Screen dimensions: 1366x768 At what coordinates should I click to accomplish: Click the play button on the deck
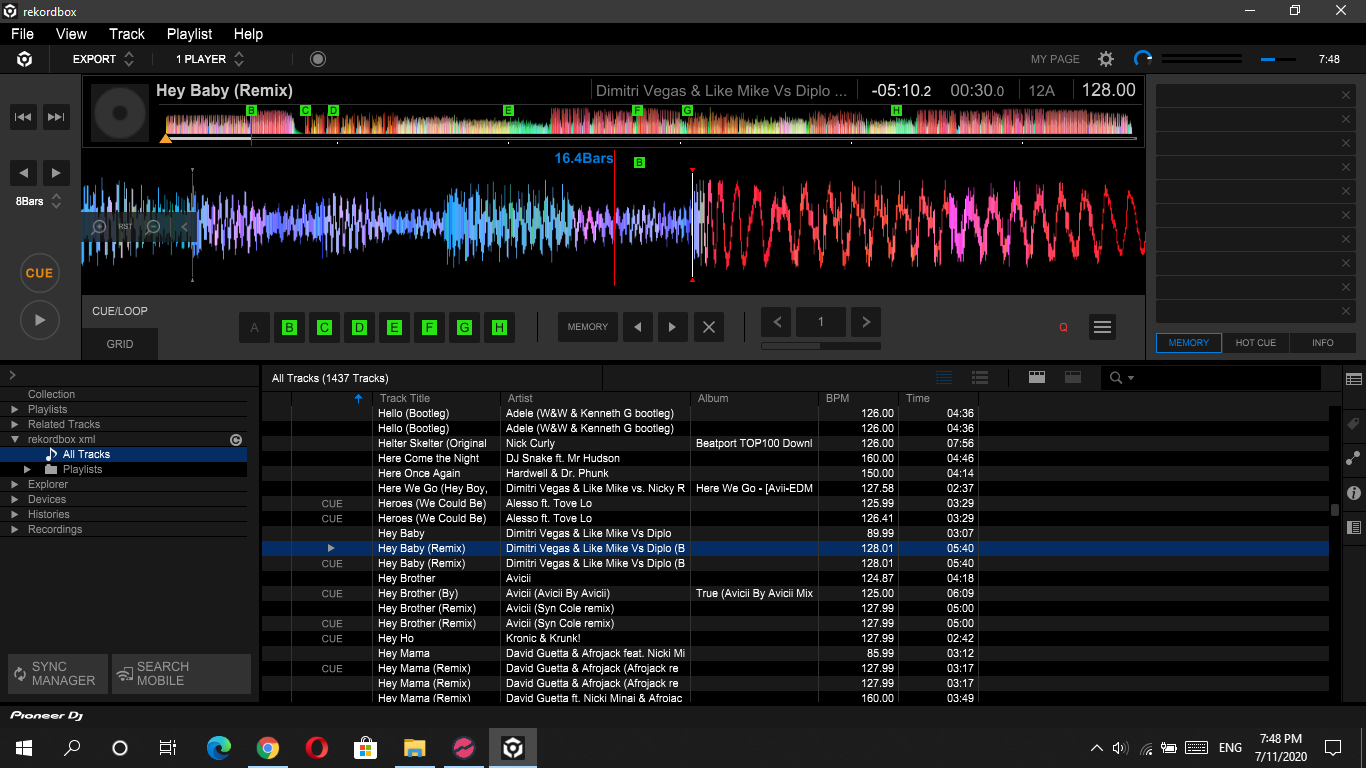pos(39,320)
